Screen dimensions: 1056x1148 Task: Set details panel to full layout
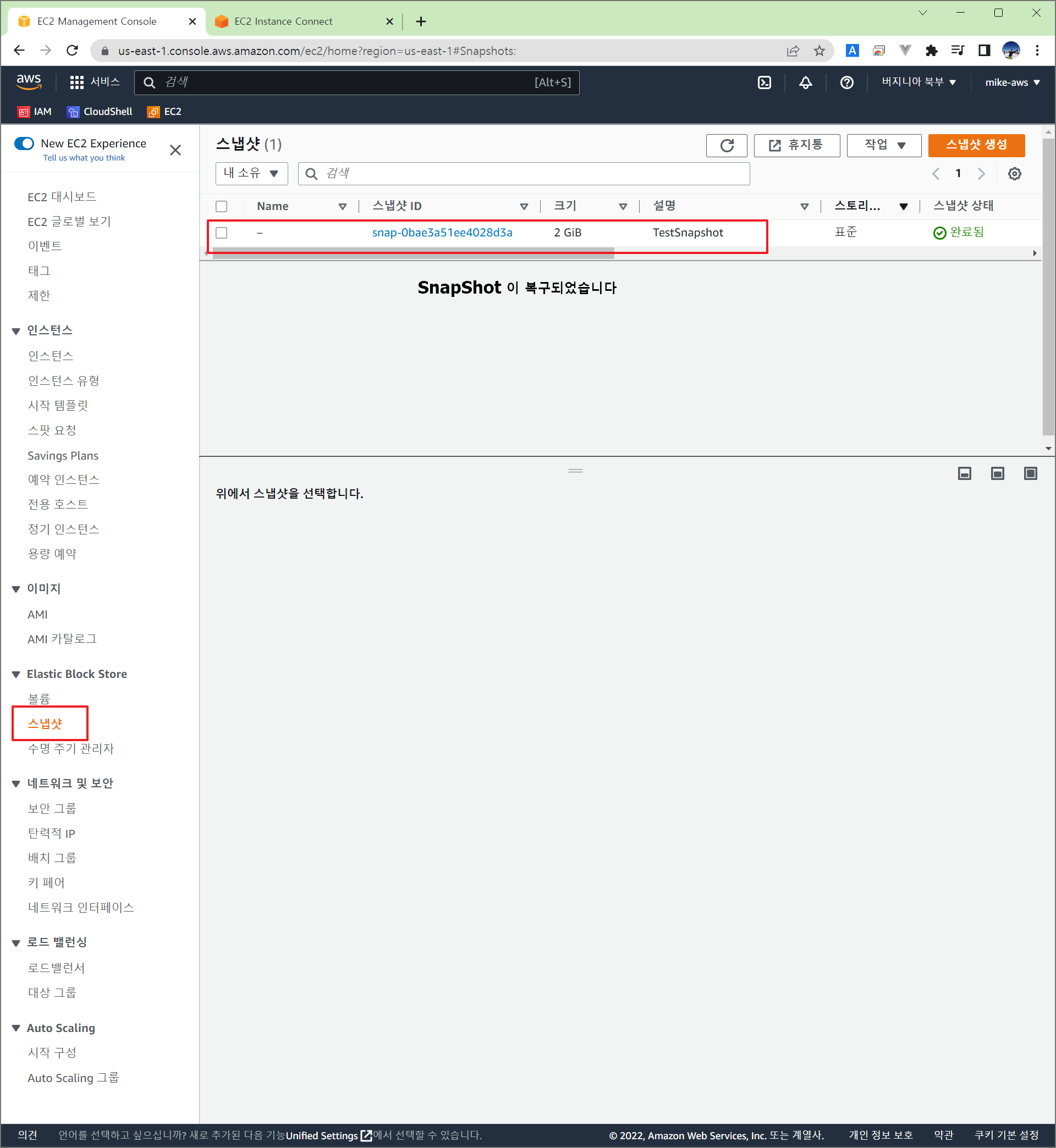coord(1030,473)
